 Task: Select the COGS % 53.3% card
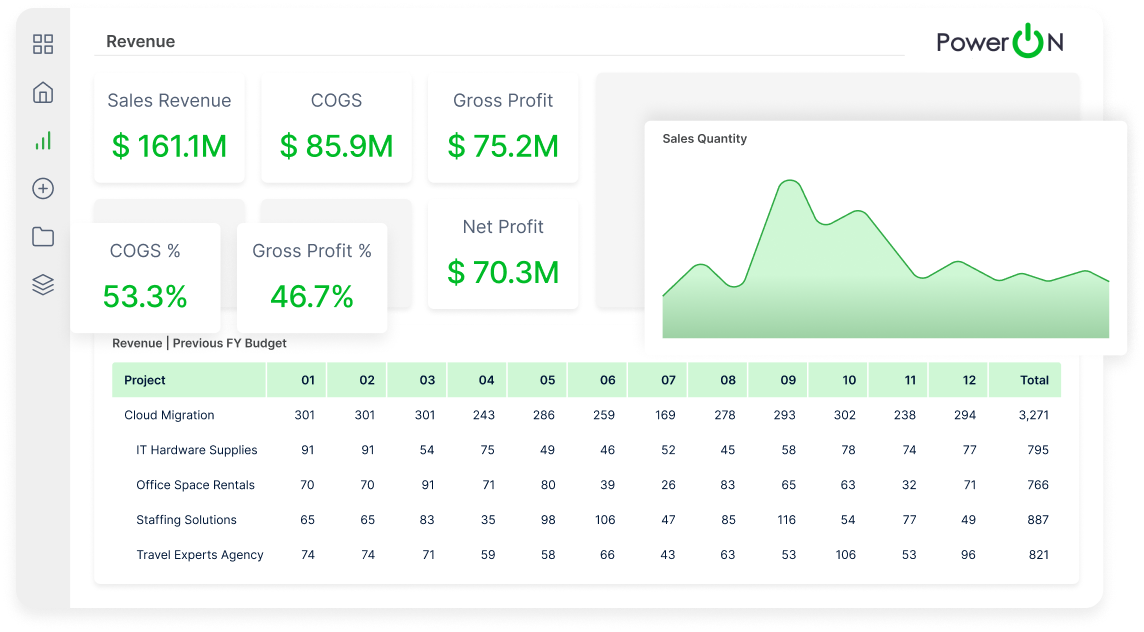(x=145, y=278)
